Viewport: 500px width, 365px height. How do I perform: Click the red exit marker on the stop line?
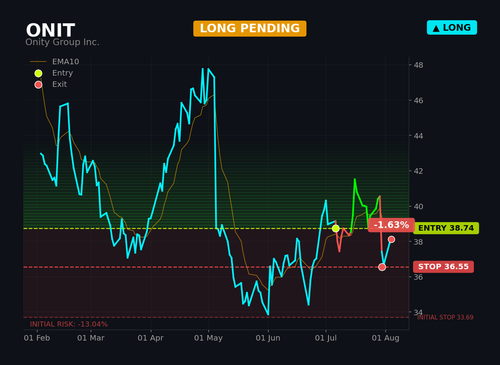tap(382, 267)
